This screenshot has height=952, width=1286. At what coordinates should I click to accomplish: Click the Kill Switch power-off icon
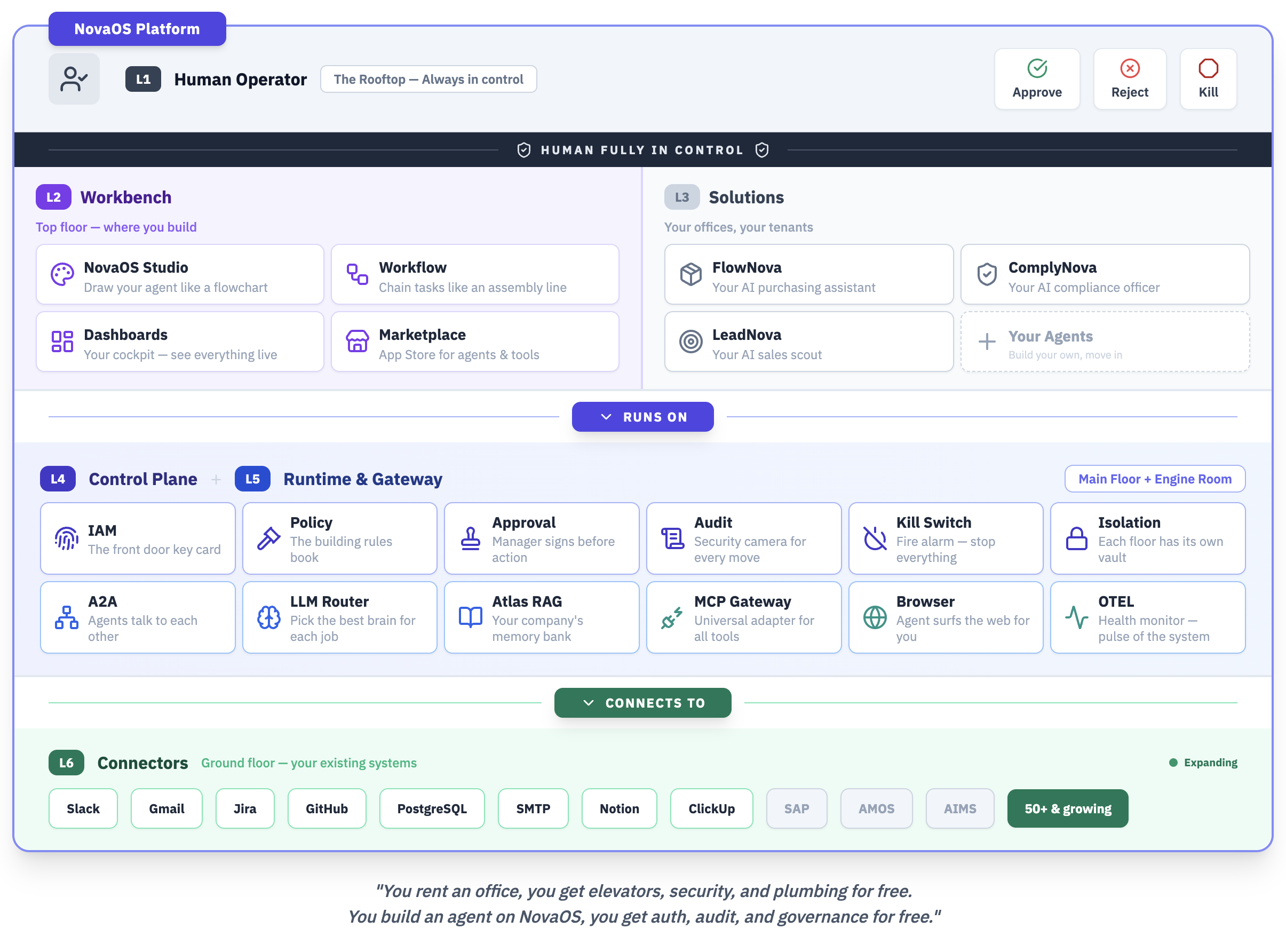pos(874,538)
